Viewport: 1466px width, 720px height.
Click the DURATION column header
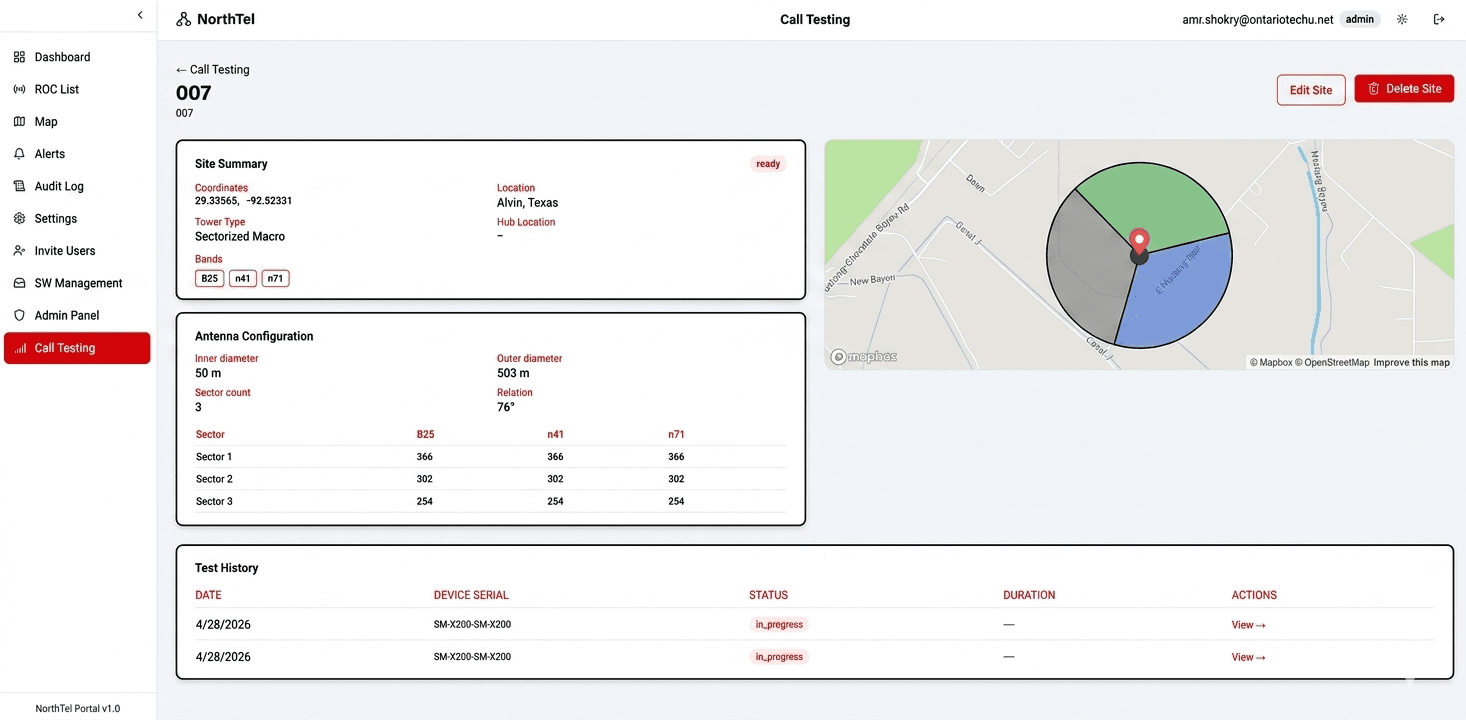1029,595
